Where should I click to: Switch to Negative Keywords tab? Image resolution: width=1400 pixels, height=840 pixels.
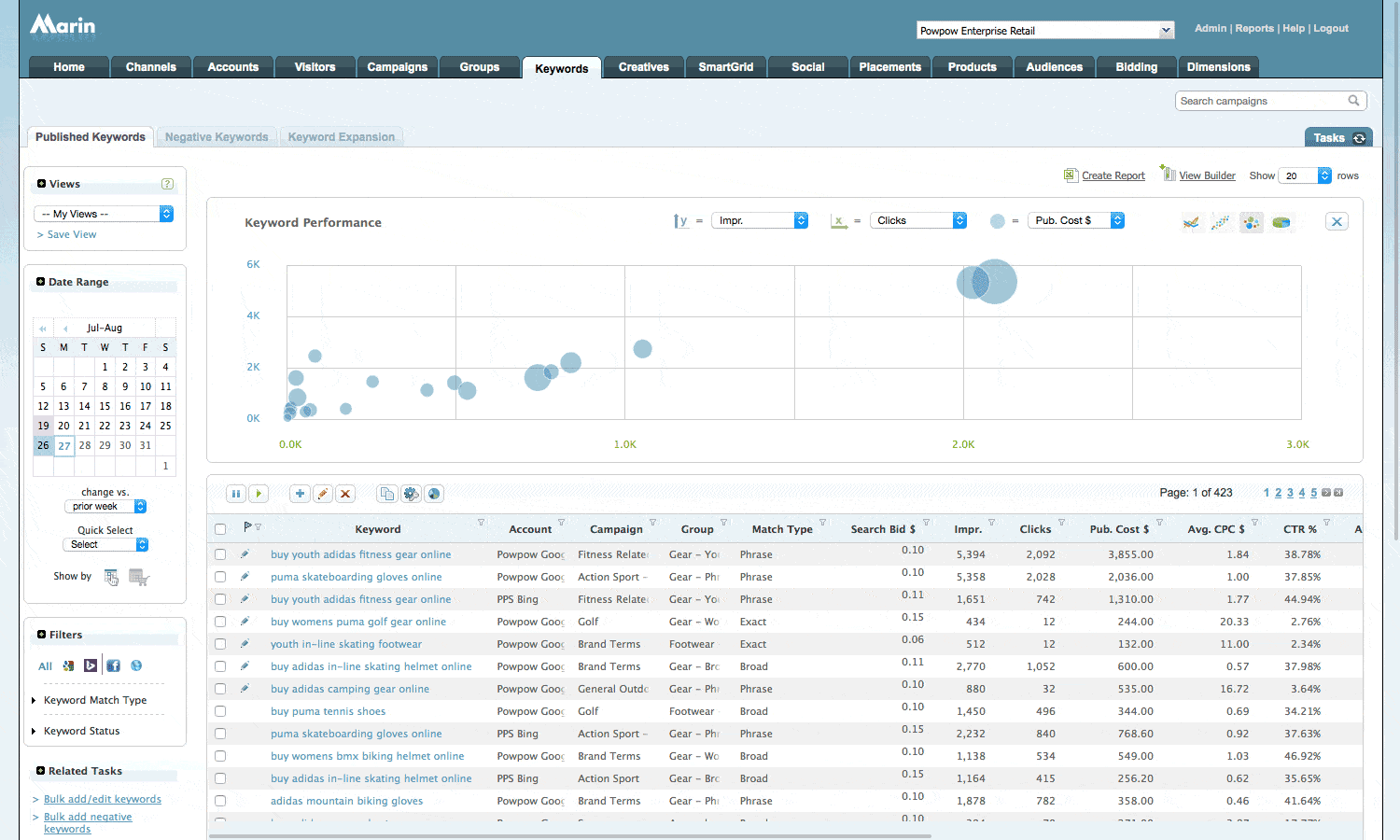pyautogui.click(x=217, y=137)
